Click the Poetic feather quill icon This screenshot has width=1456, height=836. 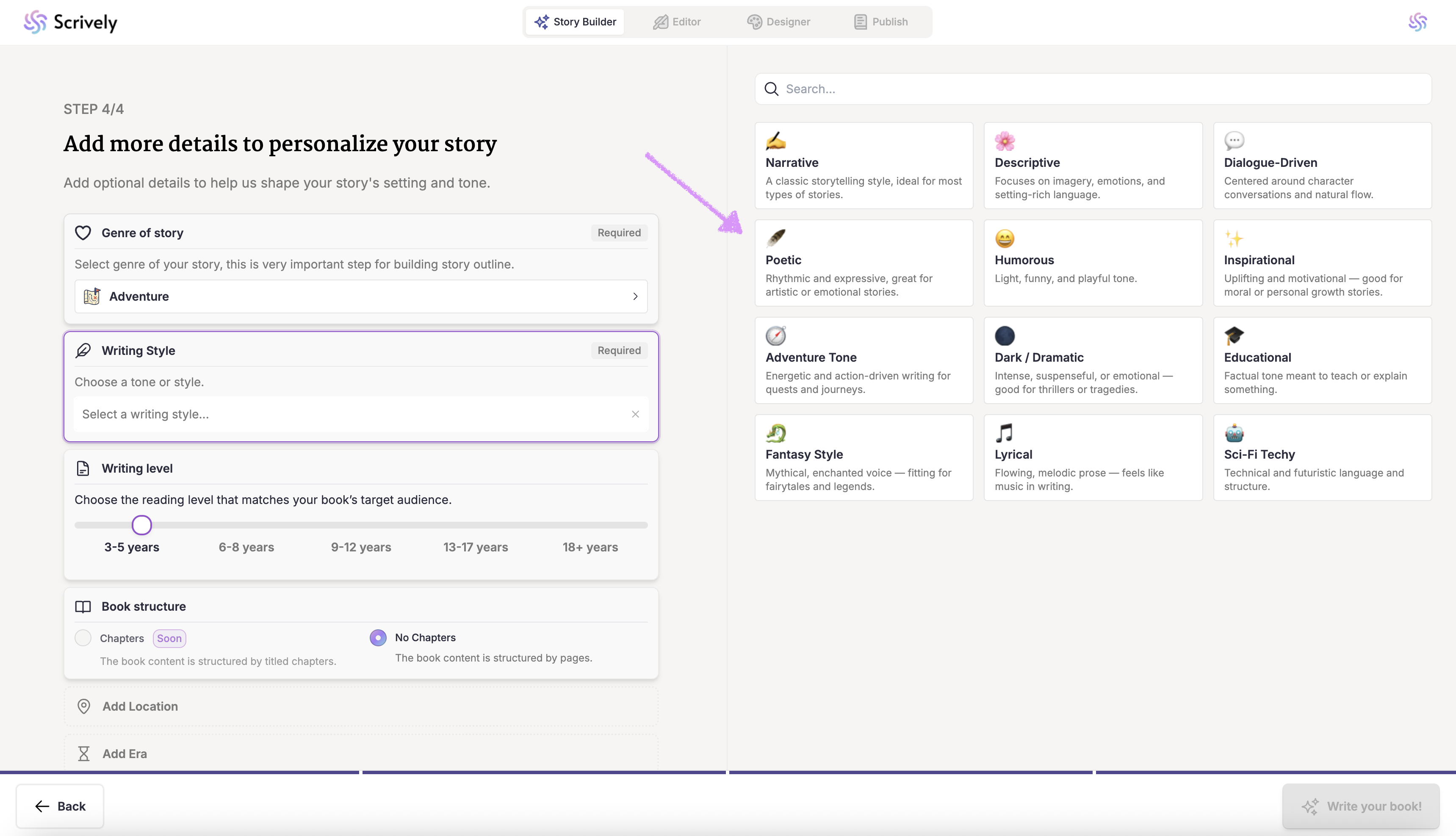[x=776, y=238]
